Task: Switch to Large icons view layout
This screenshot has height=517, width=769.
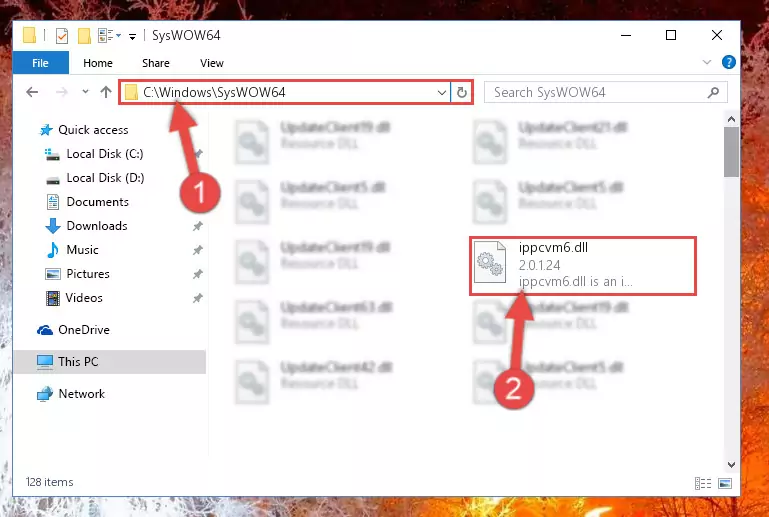Action: click(x=725, y=484)
